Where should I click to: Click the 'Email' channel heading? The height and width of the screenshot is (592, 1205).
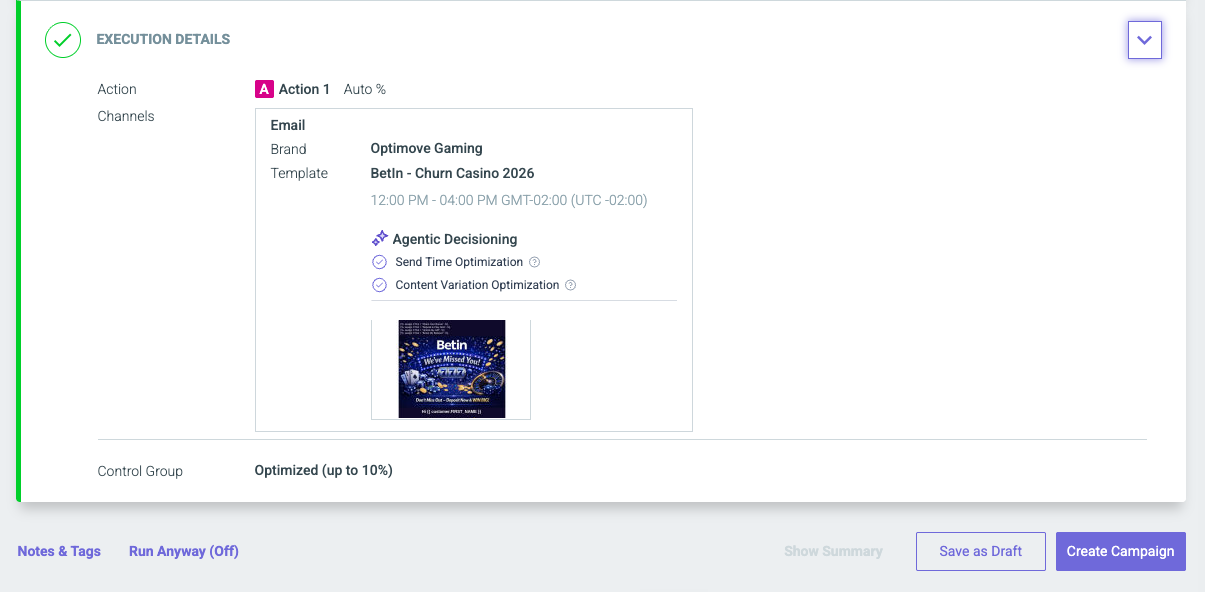coord(288,125)
